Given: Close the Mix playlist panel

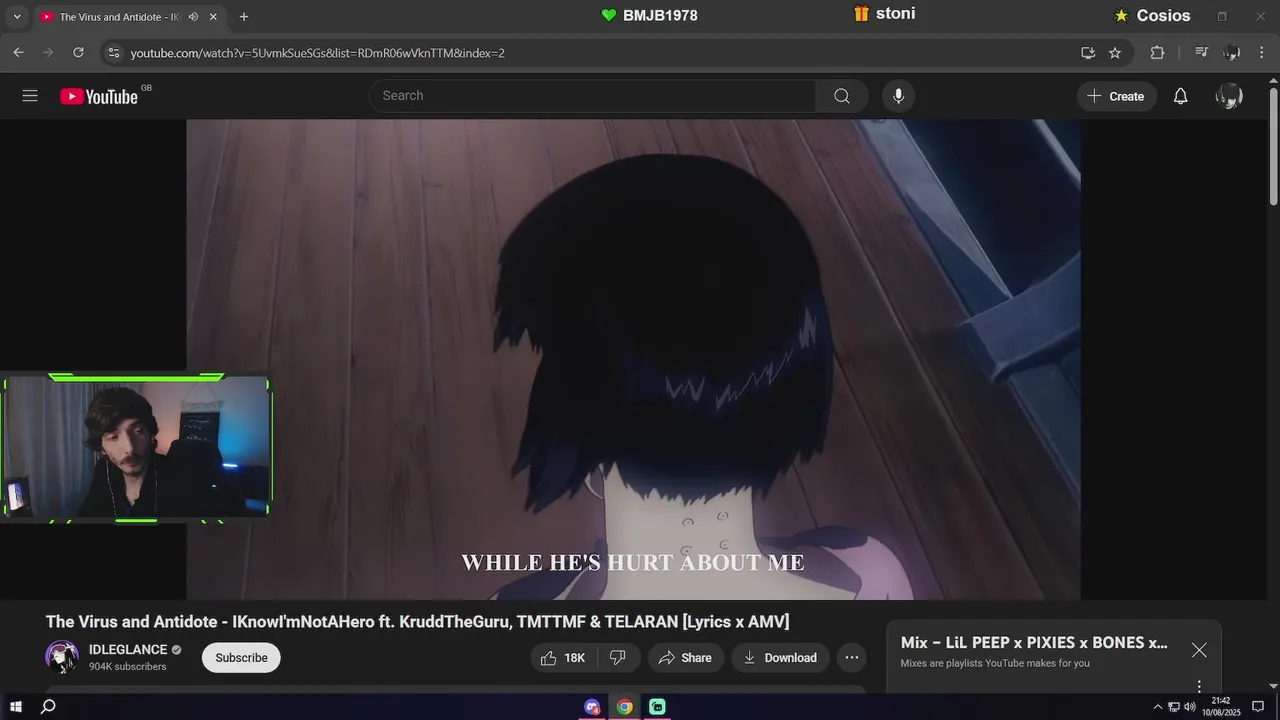Looking at the screenshot, I should 1199,650.
